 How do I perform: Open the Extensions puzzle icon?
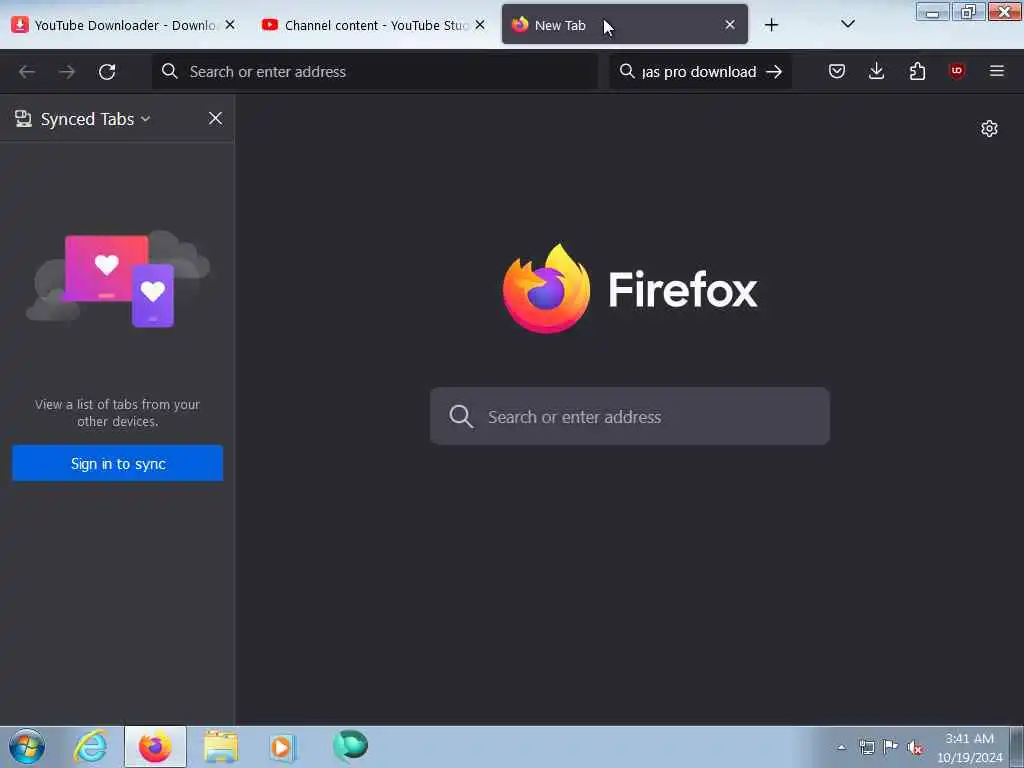point(918,71)
